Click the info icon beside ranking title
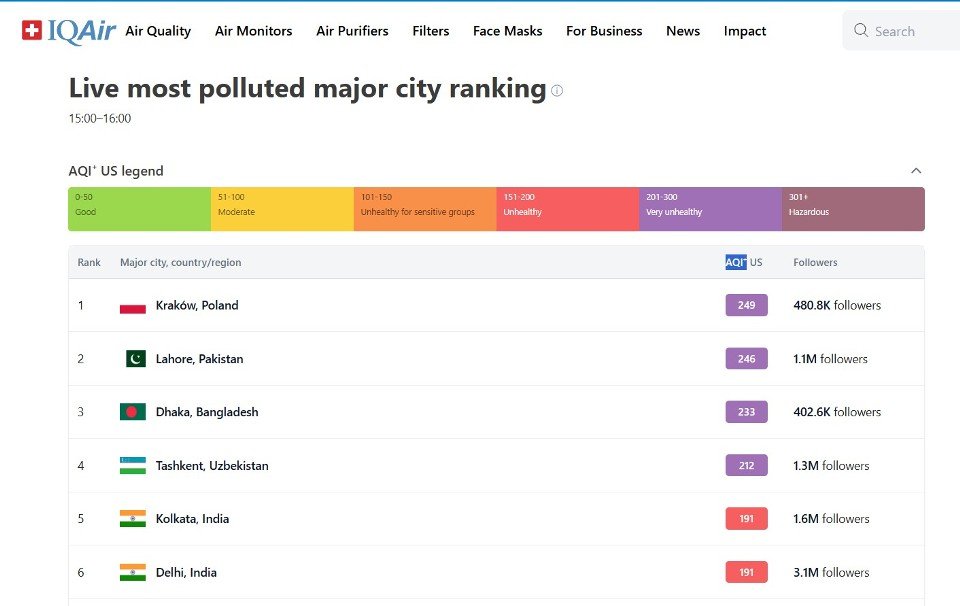Image resolution: width=960 pixels, height=606 pixels. (557, 91)
